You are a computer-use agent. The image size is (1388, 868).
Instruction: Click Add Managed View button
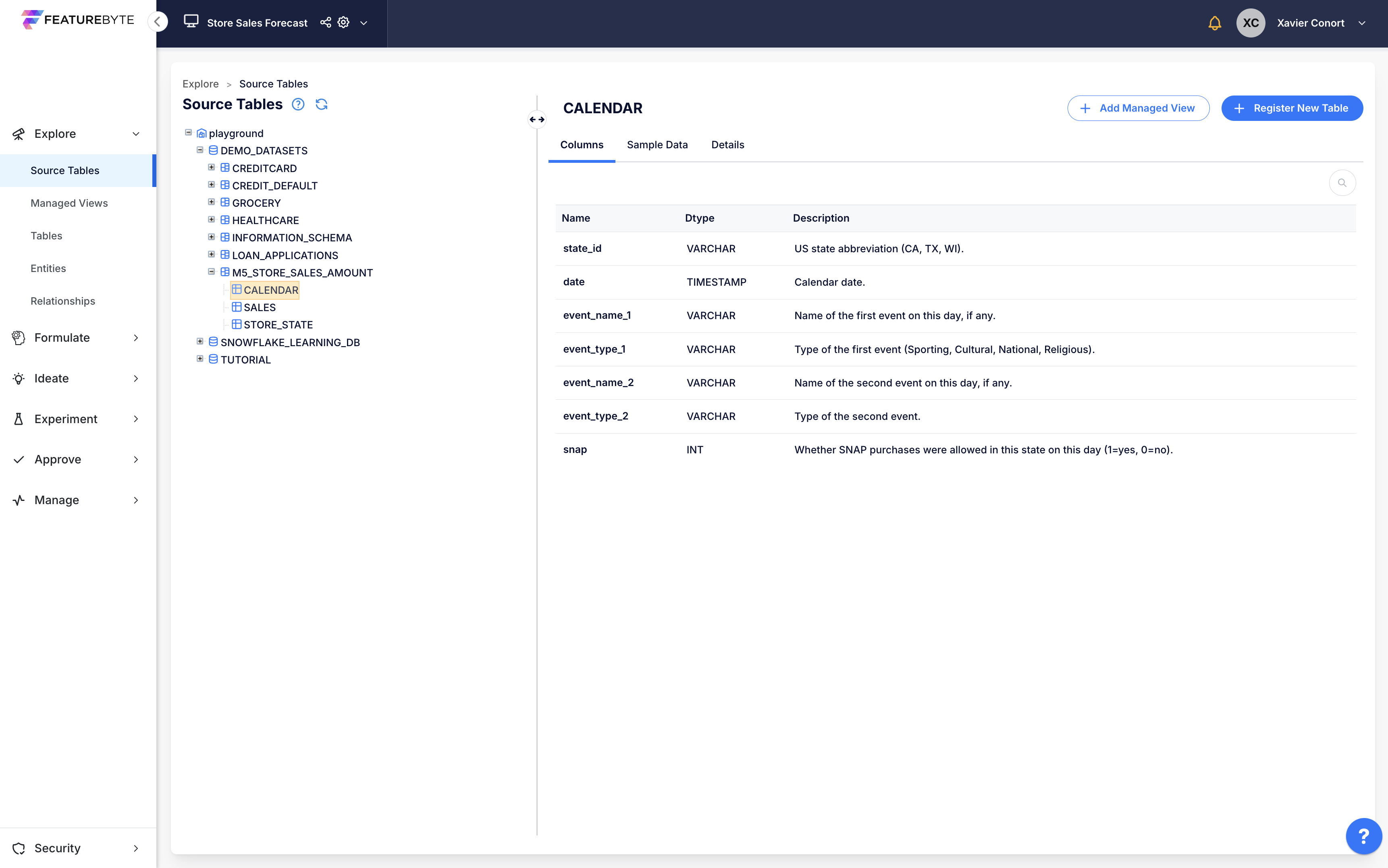click(1138, 108)
